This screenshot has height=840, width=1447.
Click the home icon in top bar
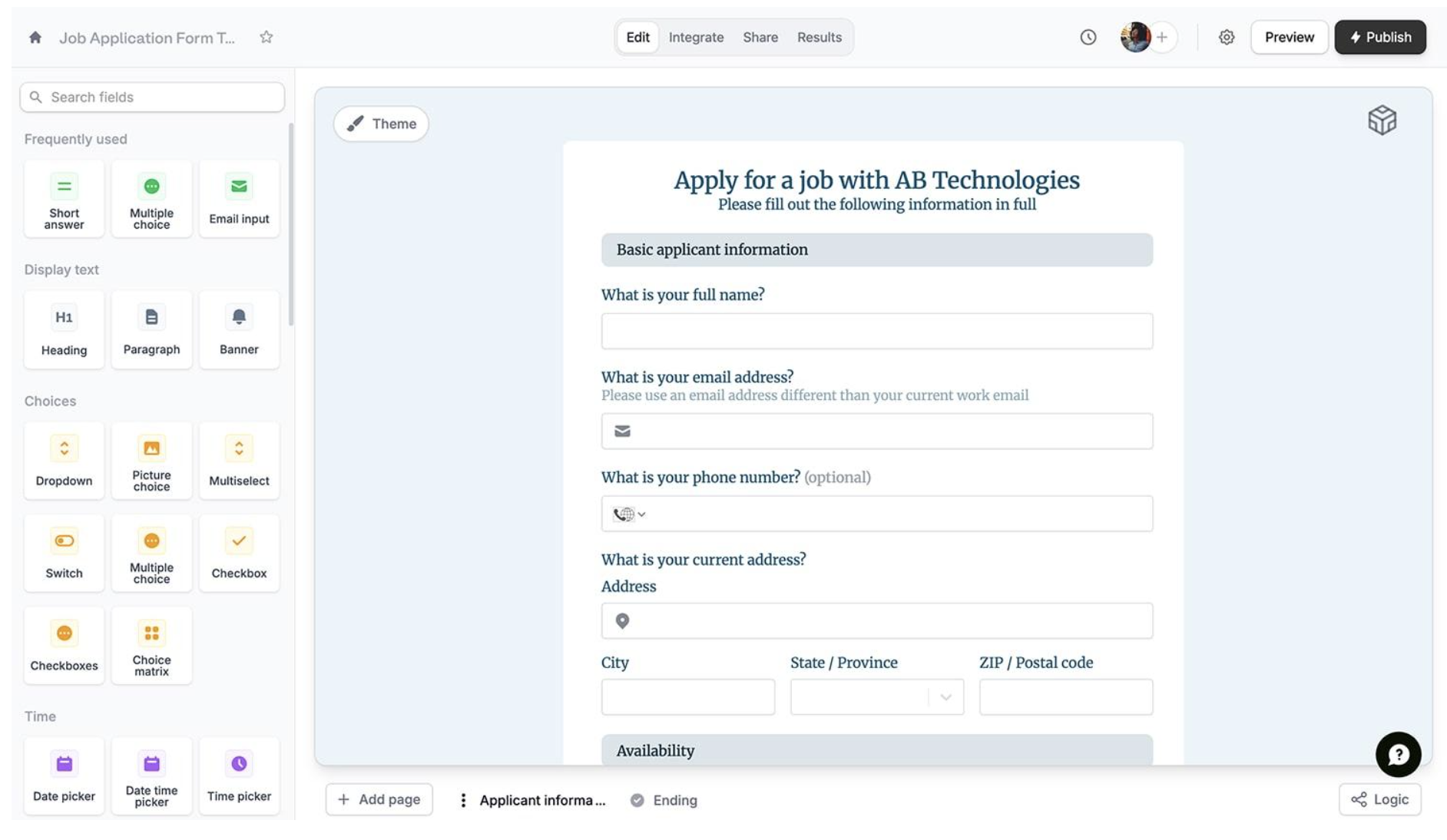tap(35, 37)
